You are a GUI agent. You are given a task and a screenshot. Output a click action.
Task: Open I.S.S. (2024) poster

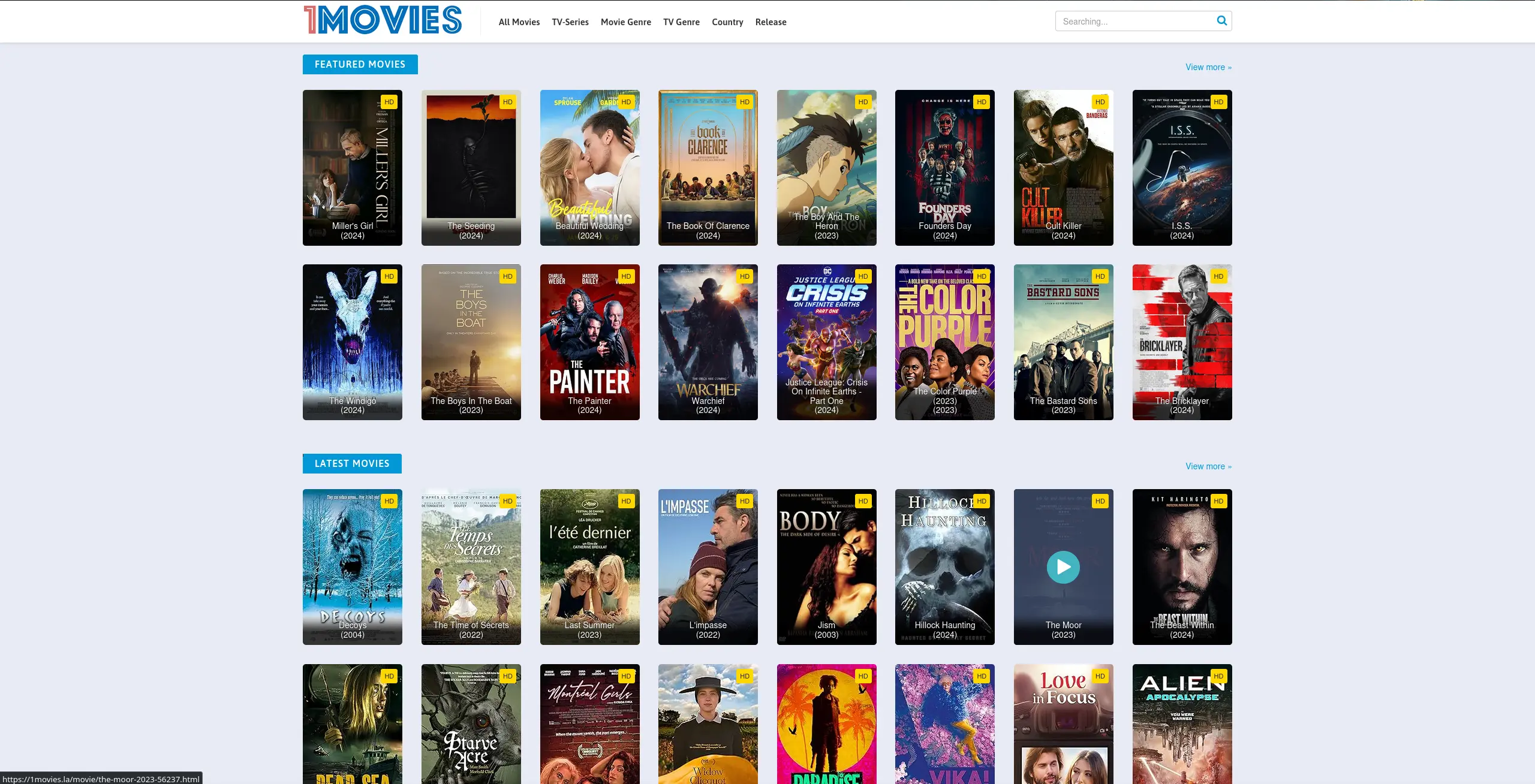click(x=1182, y=168)
